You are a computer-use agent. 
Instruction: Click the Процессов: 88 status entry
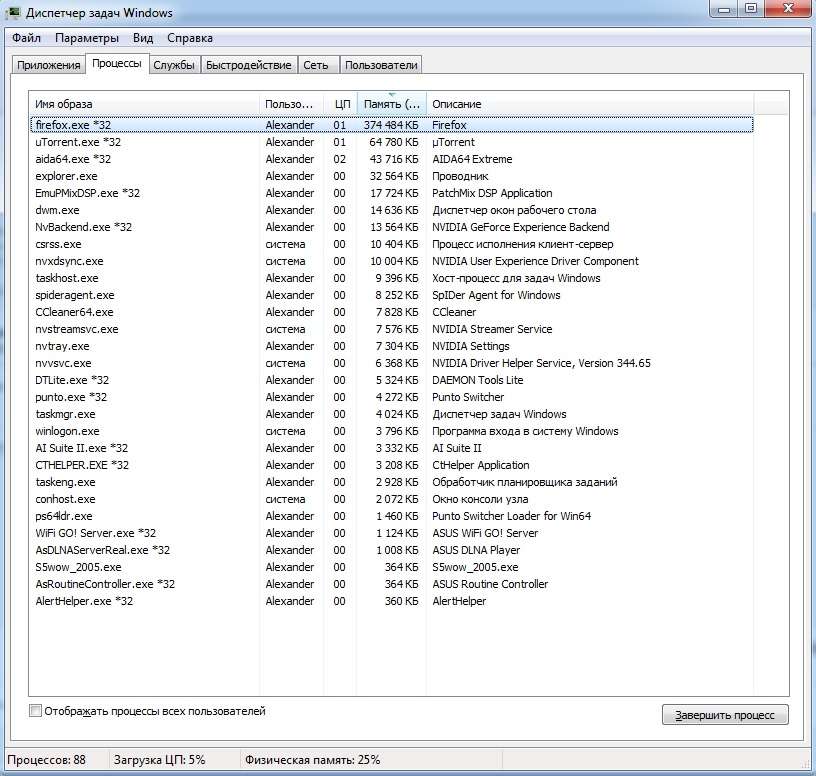point(46,760)
